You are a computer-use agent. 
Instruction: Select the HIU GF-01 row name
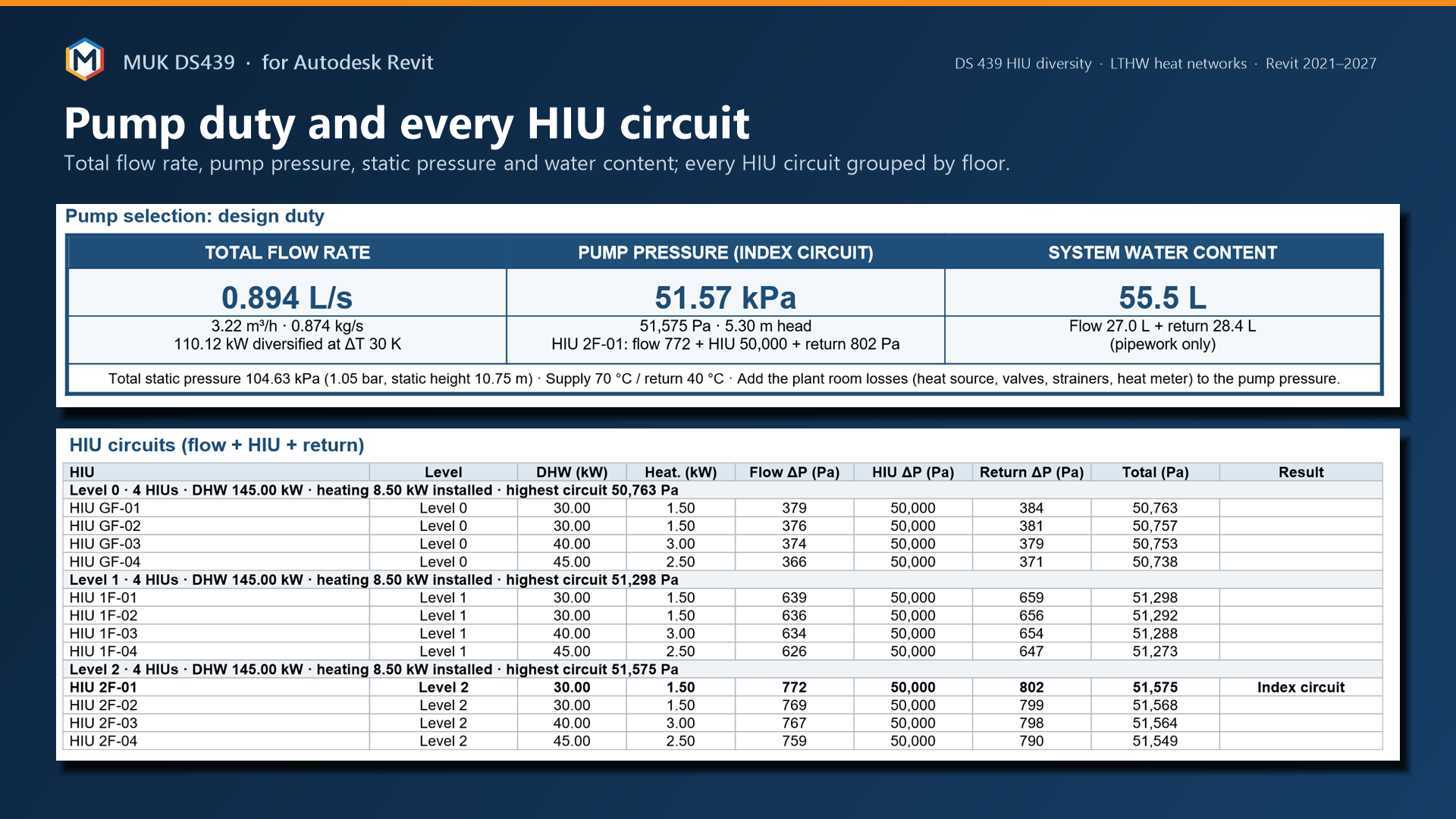point(105,508)
